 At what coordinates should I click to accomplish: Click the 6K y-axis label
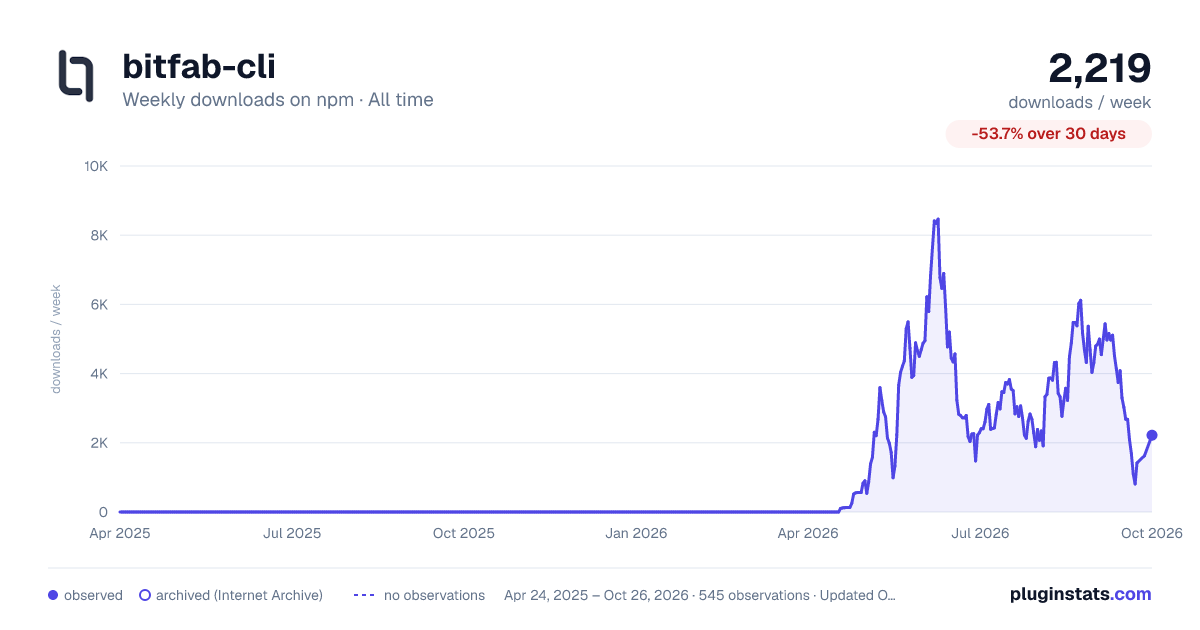(x=98, y=304)
